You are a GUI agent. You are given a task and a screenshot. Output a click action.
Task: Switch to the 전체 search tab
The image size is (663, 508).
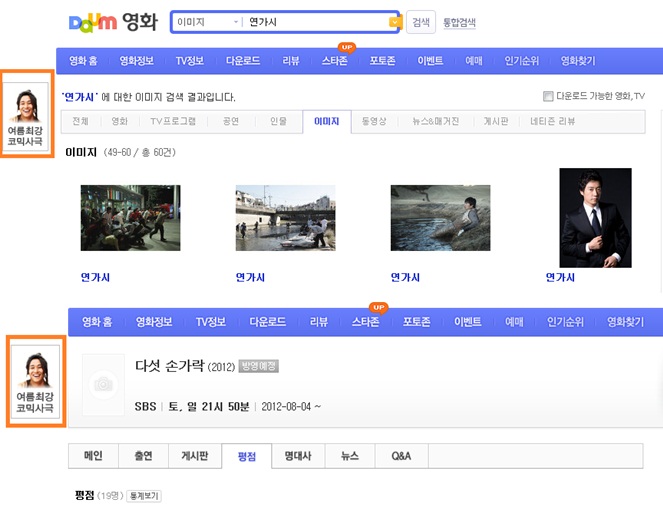tap(80, 121)
